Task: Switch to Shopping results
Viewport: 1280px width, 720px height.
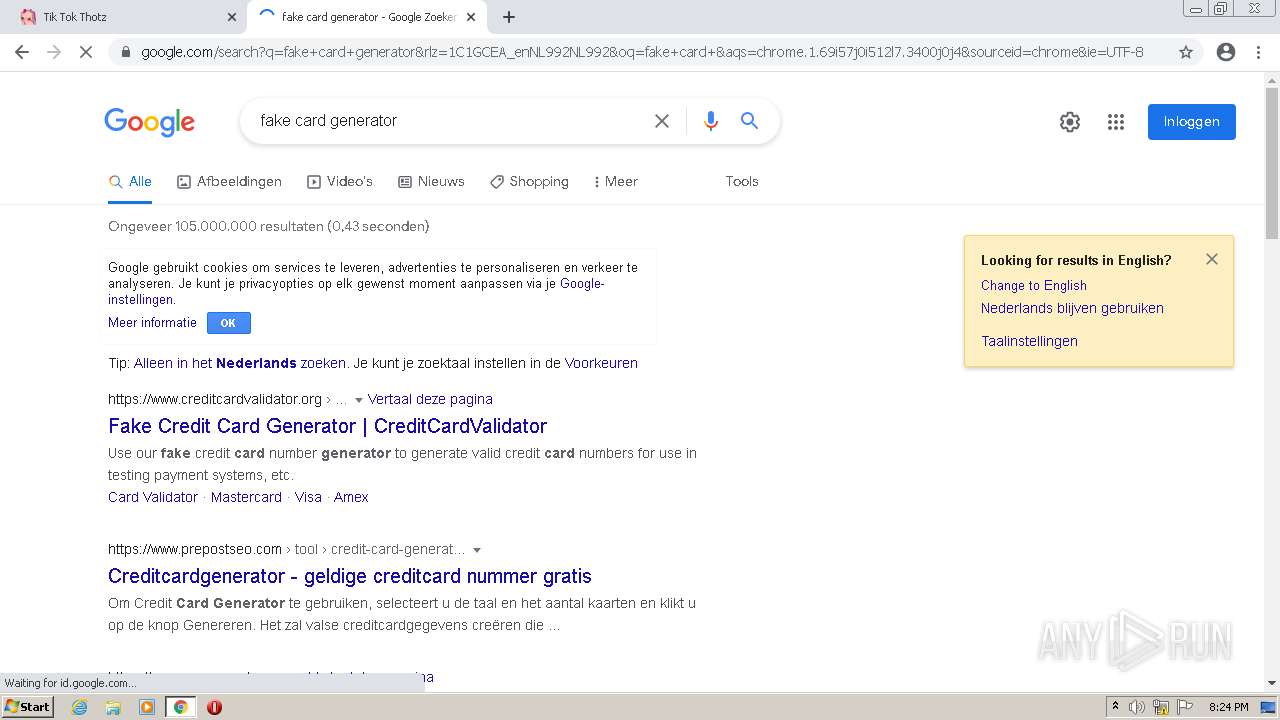Action: tap(529, 182)
